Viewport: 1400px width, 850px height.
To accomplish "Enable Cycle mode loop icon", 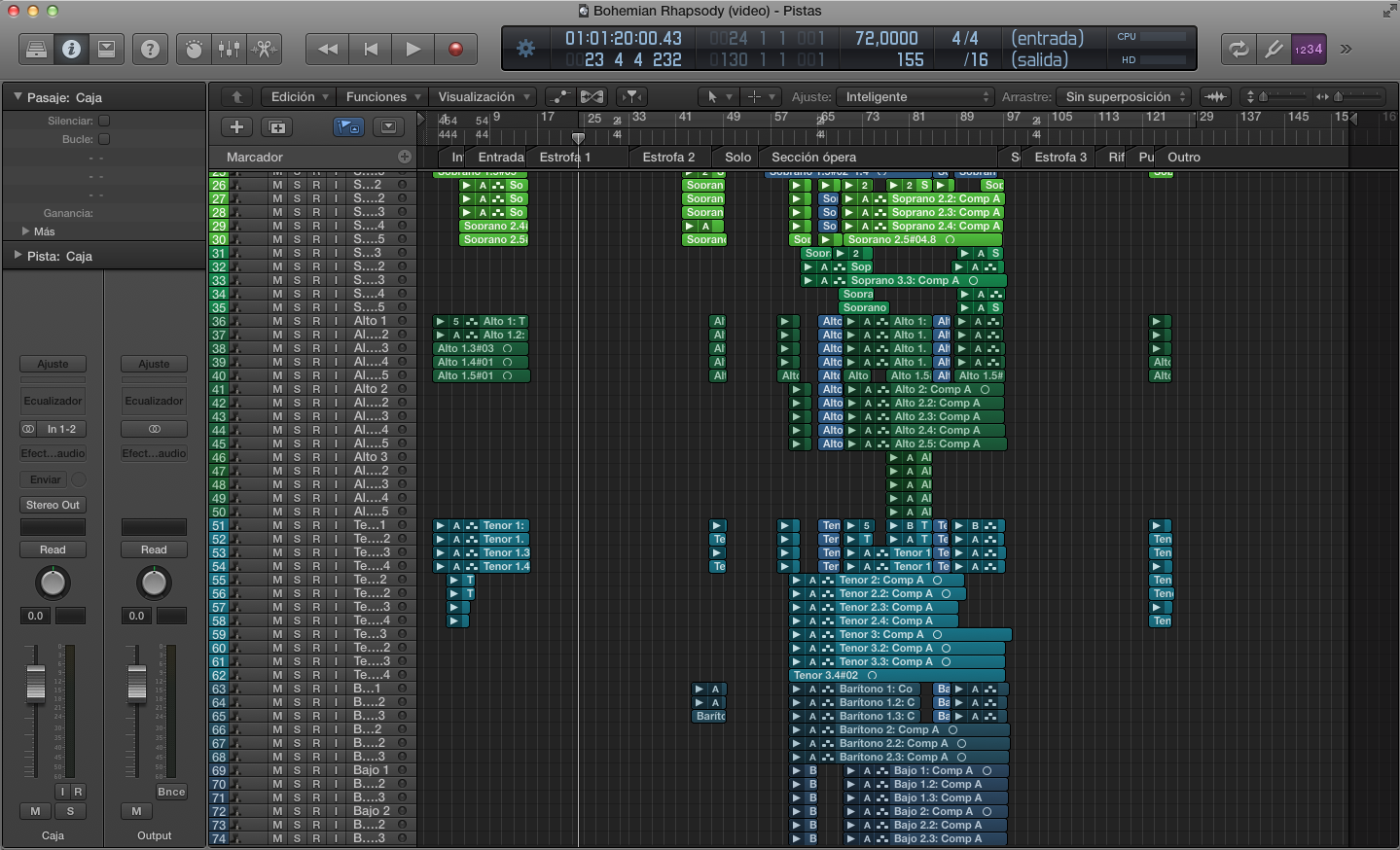I will coord(1238,49).
